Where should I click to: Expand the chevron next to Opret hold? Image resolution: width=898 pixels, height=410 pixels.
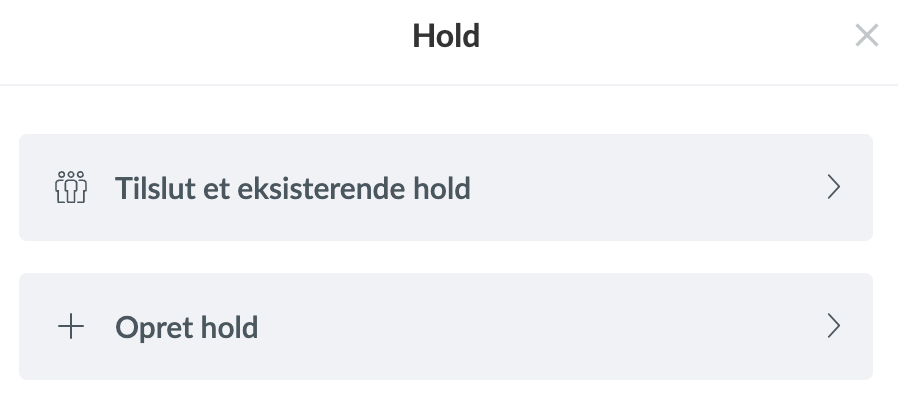(x=834, y=326)
